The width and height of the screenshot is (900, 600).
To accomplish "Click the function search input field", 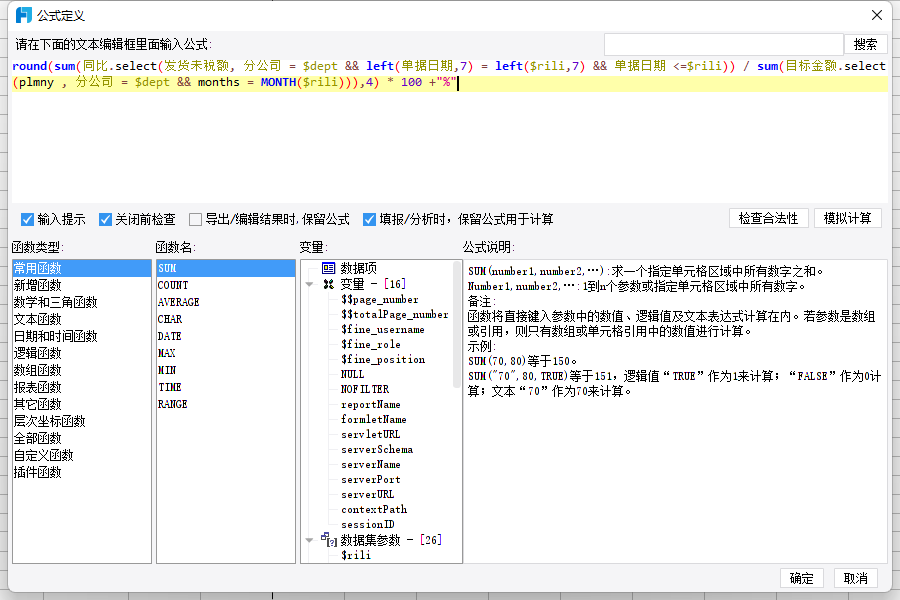I will (x=723, y=44).
